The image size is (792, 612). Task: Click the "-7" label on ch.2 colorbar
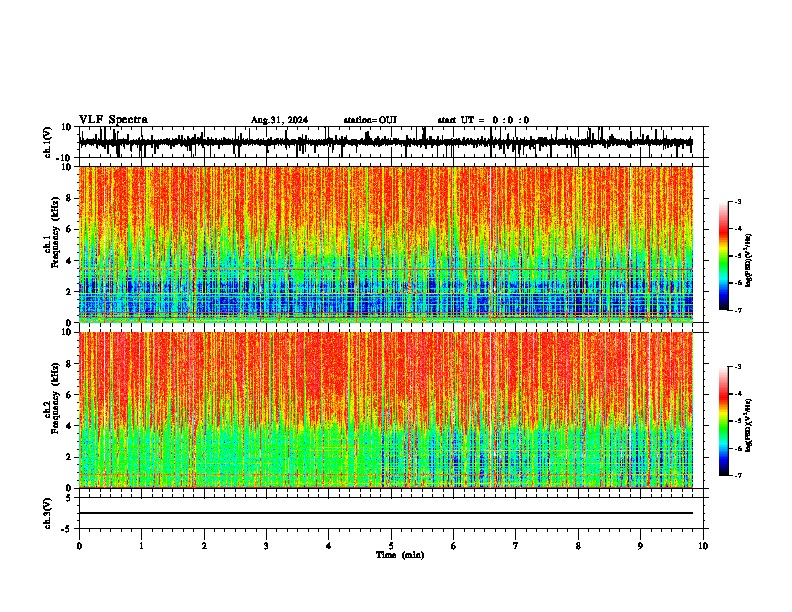(x=737, y=476)
